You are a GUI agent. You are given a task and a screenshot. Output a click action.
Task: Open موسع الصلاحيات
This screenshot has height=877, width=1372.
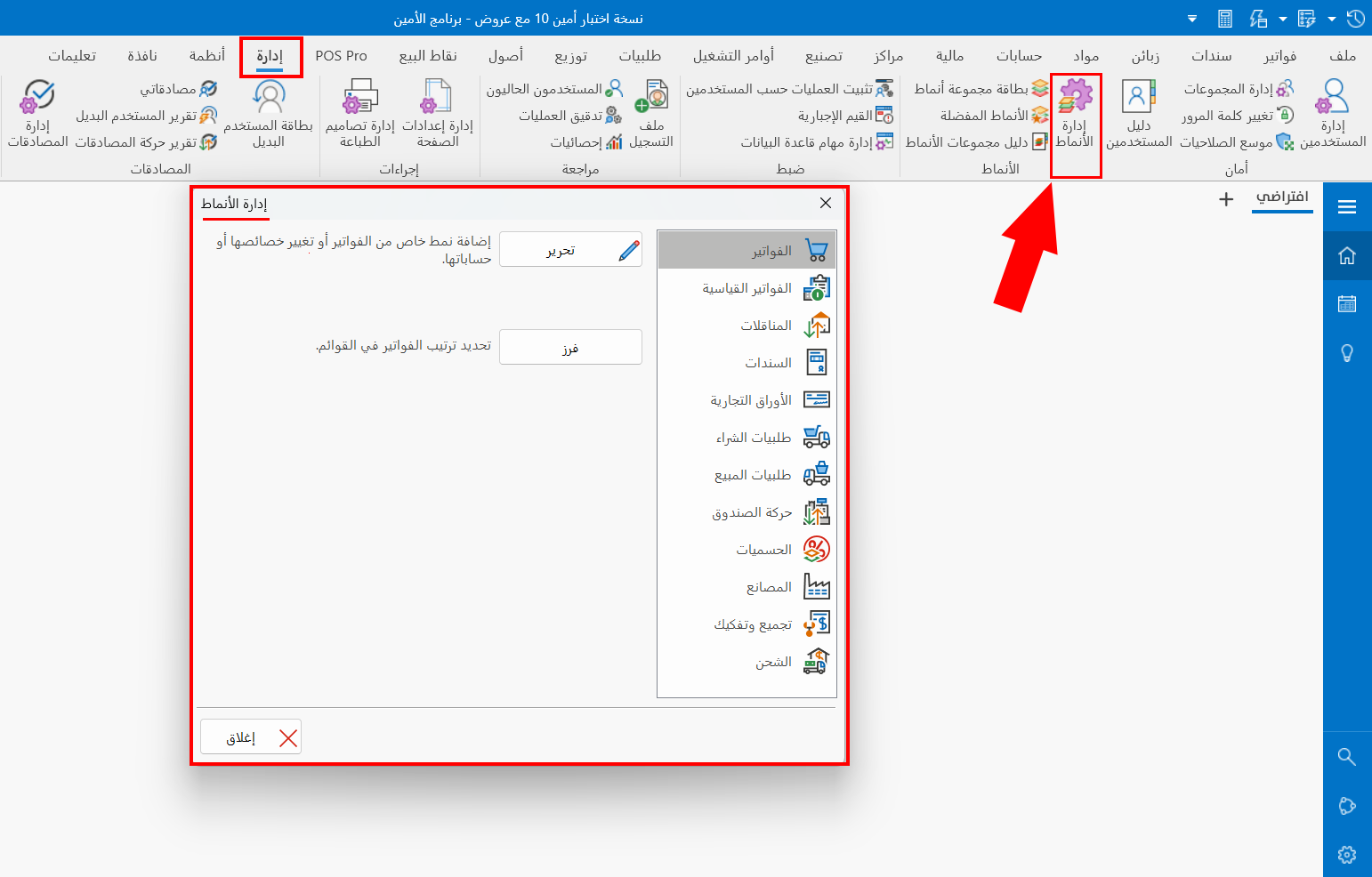[x=1237, y=142]
